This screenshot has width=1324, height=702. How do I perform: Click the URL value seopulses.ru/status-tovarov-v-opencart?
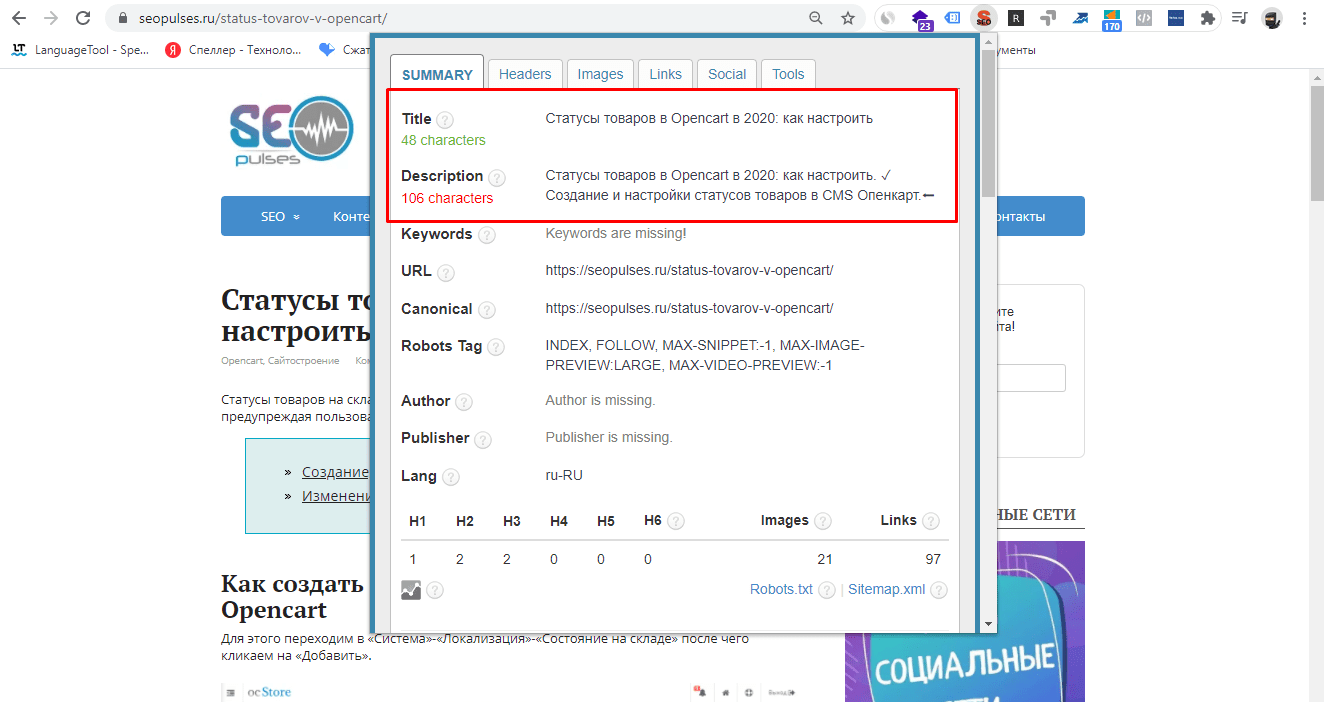pos(689,270)
